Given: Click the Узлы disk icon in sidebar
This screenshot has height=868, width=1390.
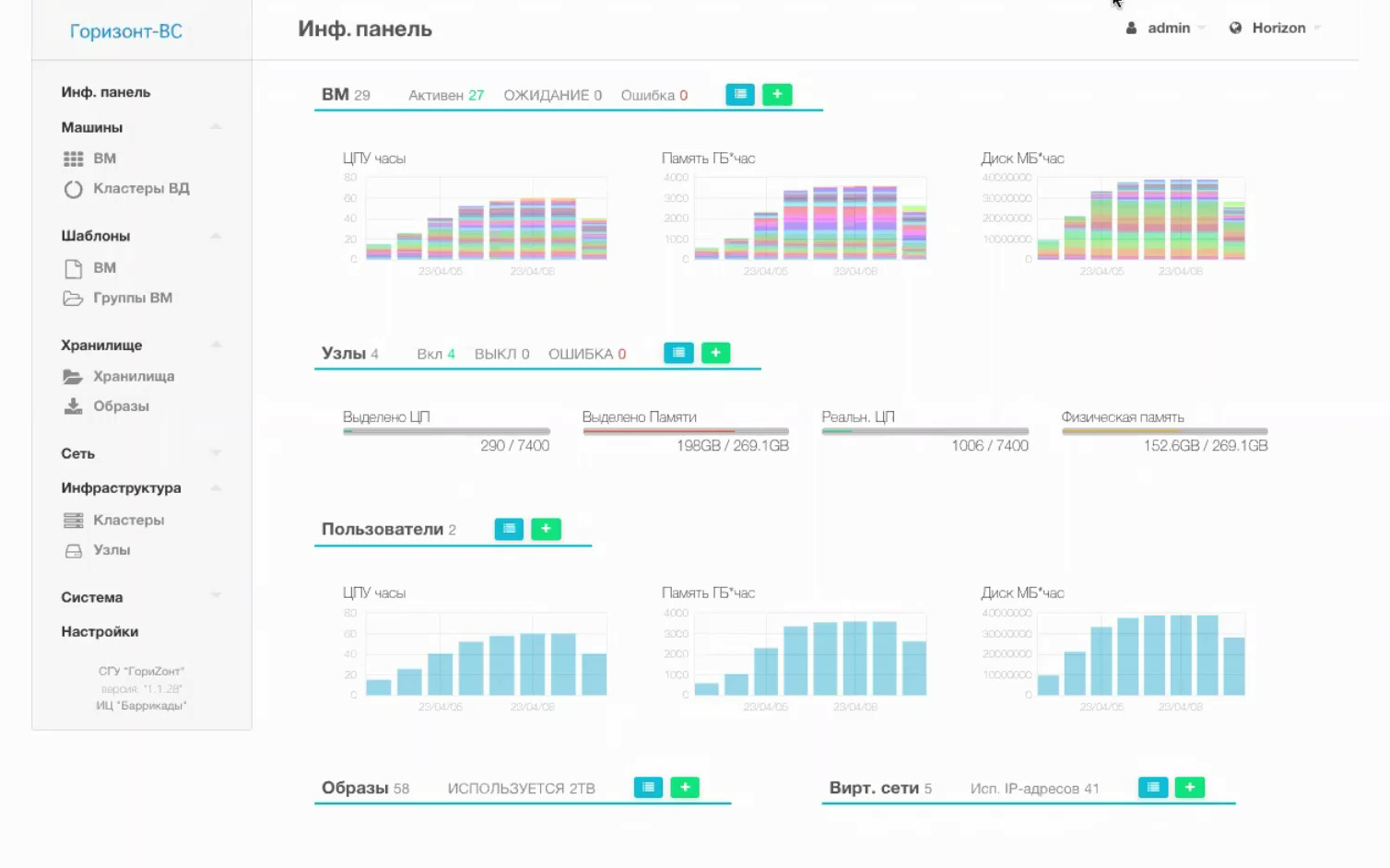Looking at the screenshot, I should click(x=74, y=551).
